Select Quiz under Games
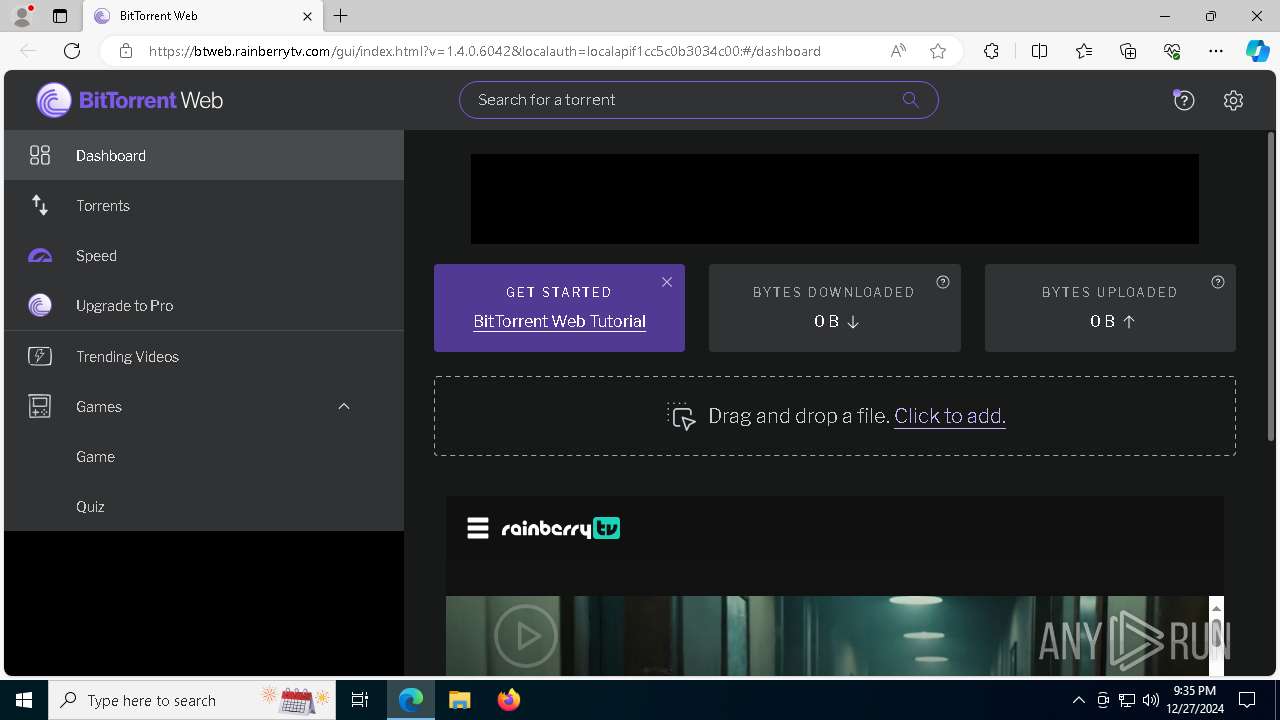Viewport: 1280px width, 720px height. (x=204, y=506)
